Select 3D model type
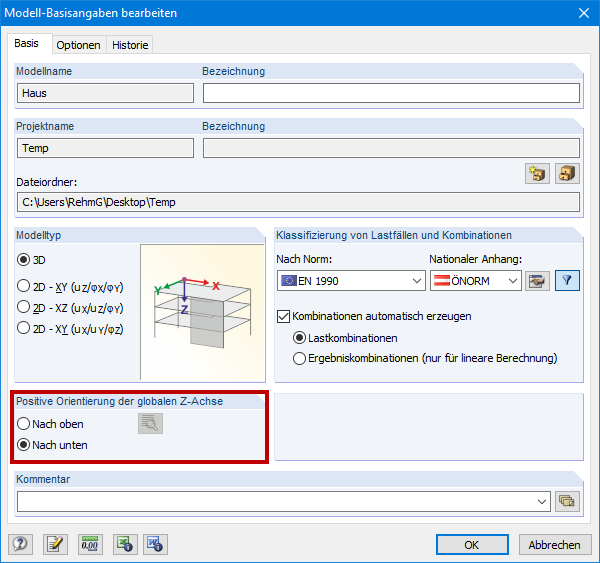This screenshot has height=563, width=600. 31,260
